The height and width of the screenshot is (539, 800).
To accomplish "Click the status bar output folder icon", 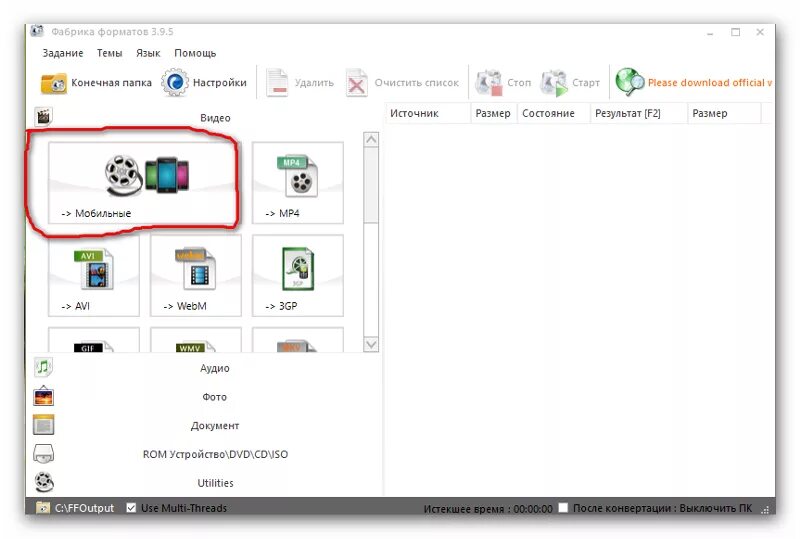I will coord(43,507).
